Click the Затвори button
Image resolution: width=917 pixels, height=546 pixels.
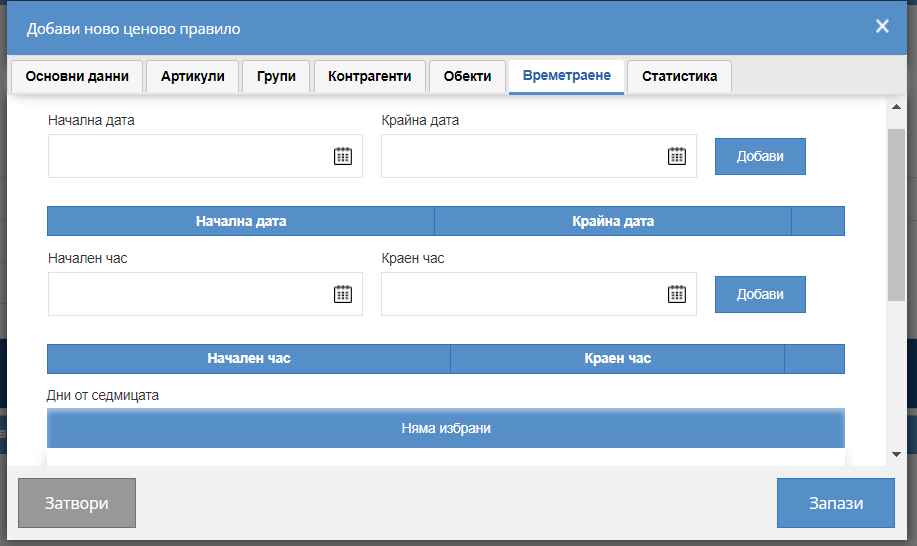[77, 503]
